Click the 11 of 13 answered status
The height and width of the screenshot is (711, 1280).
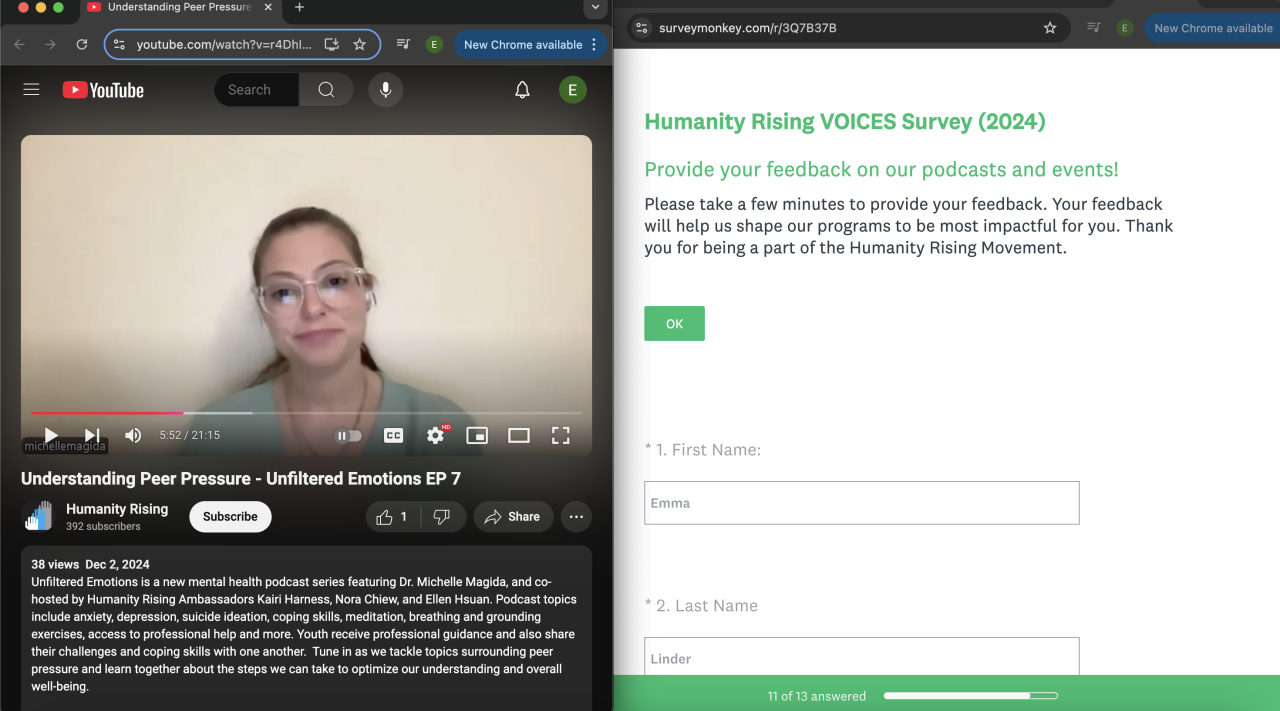[817, 696]
